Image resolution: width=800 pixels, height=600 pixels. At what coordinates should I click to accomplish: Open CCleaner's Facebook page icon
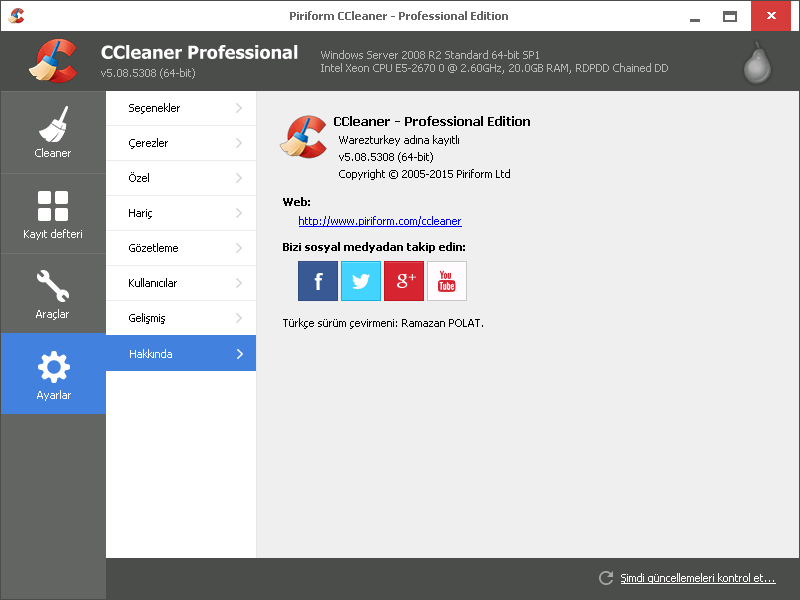318,280
